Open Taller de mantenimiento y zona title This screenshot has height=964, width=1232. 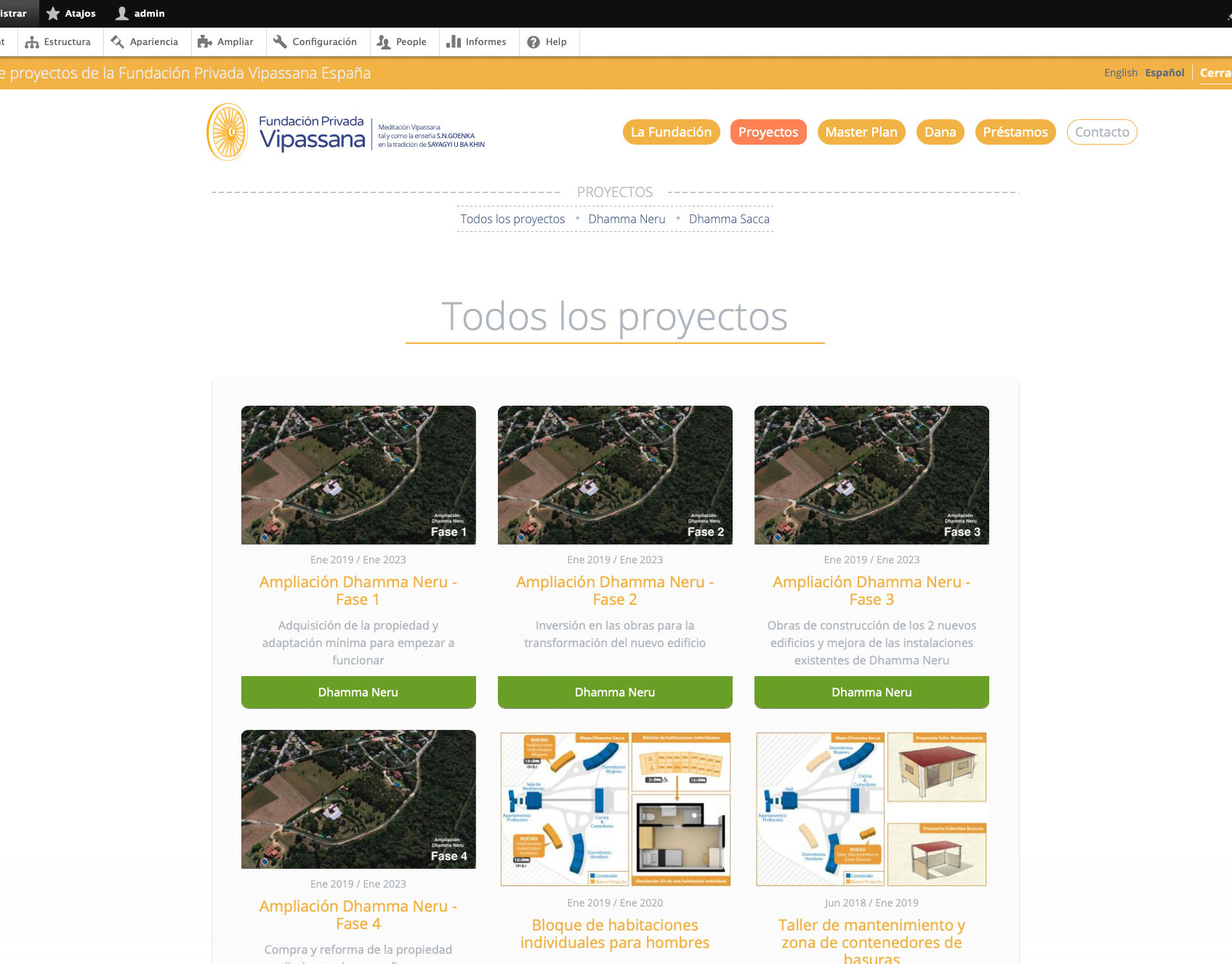(x=871, y=942)
